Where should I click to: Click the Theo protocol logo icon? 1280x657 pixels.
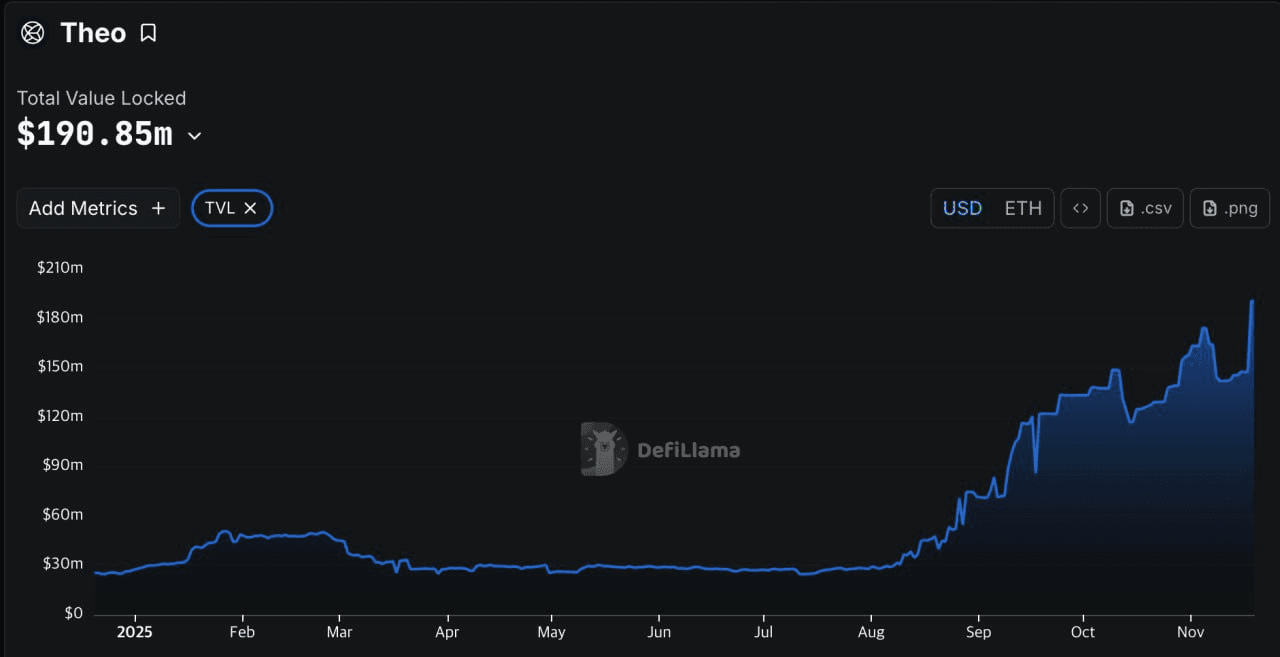click(x=33, y=33)
